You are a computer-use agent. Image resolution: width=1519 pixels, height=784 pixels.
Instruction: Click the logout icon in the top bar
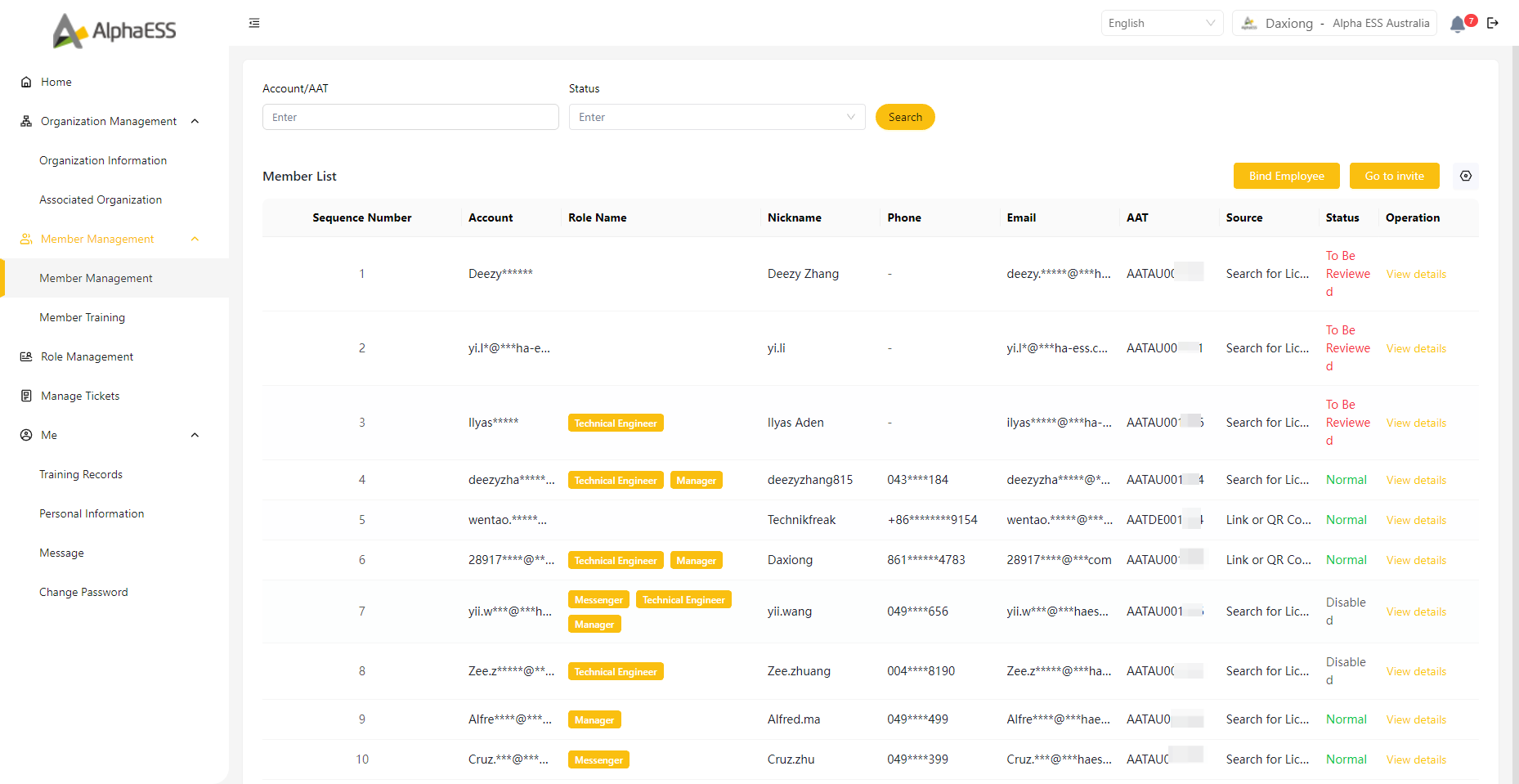click(x=1493, y=23)
